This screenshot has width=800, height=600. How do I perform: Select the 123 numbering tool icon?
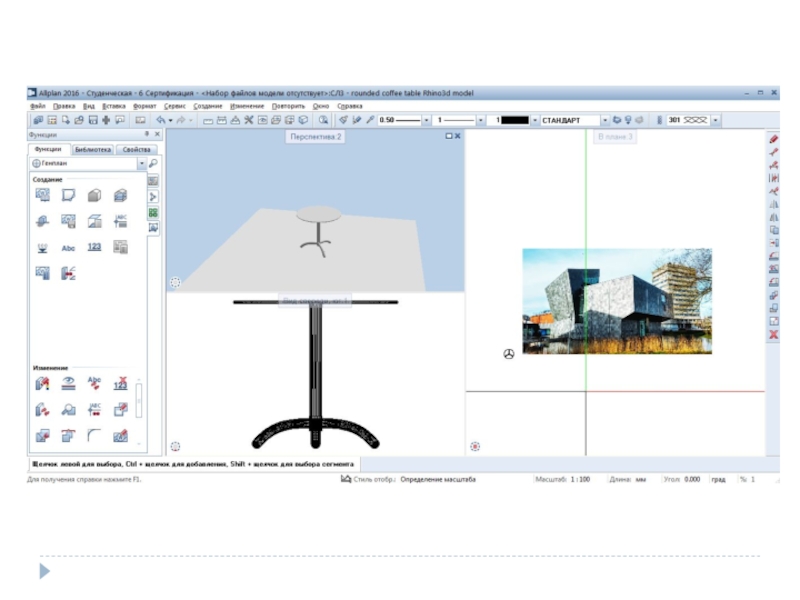coord(94,247)
